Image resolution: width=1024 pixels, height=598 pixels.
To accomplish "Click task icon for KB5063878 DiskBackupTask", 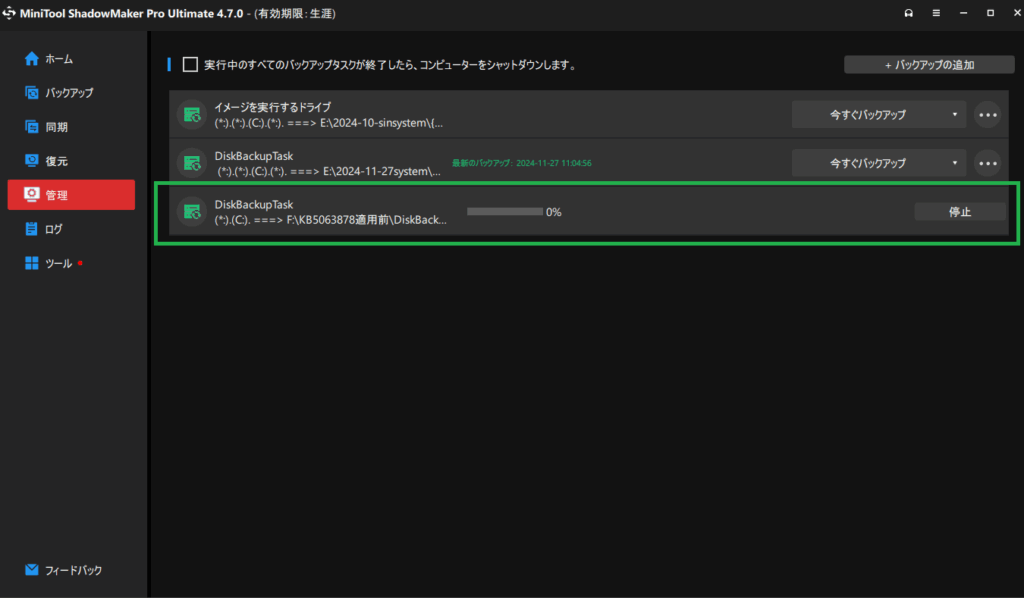I will coord(192,212).
